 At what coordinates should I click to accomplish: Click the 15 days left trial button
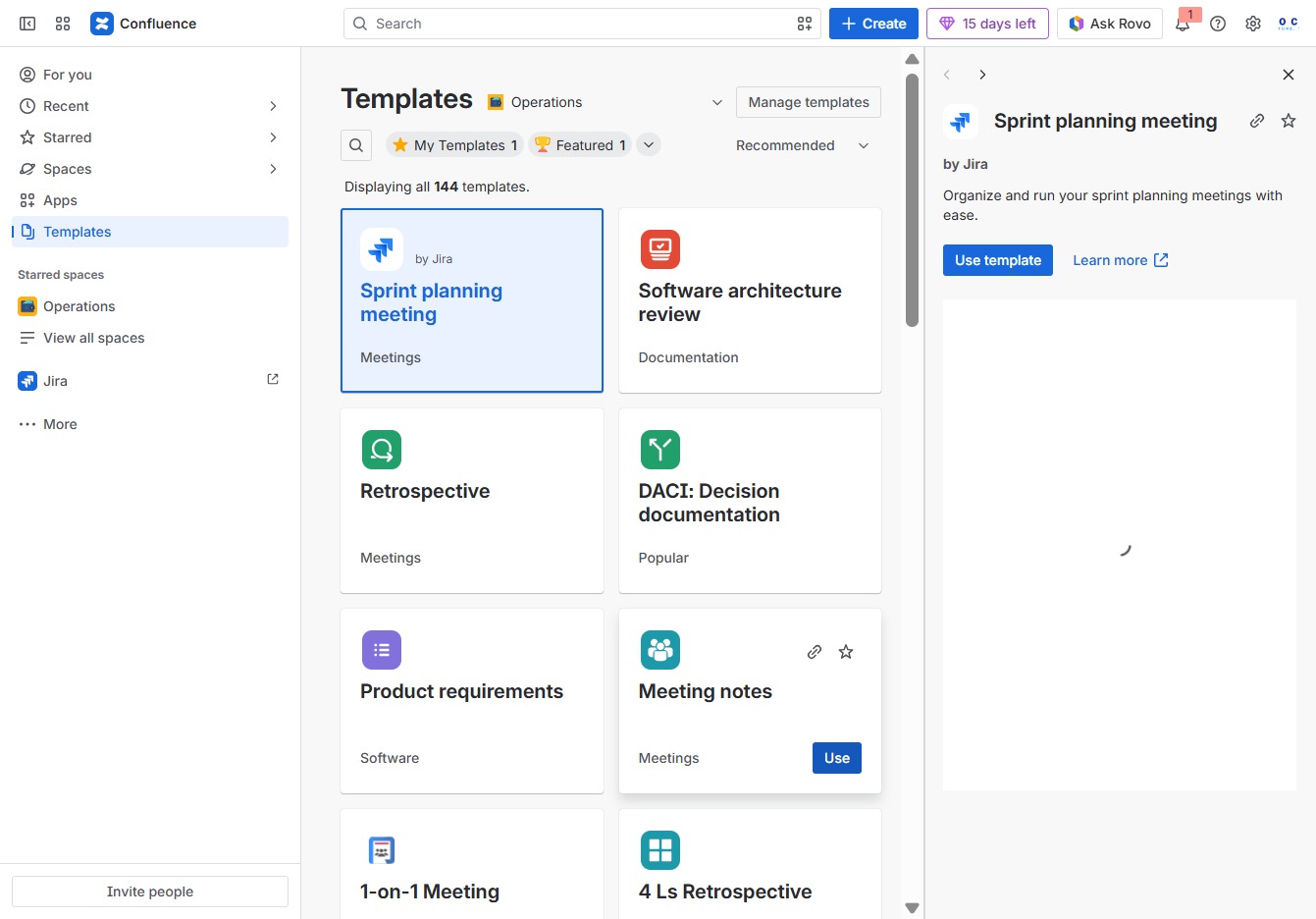point(987,24)
